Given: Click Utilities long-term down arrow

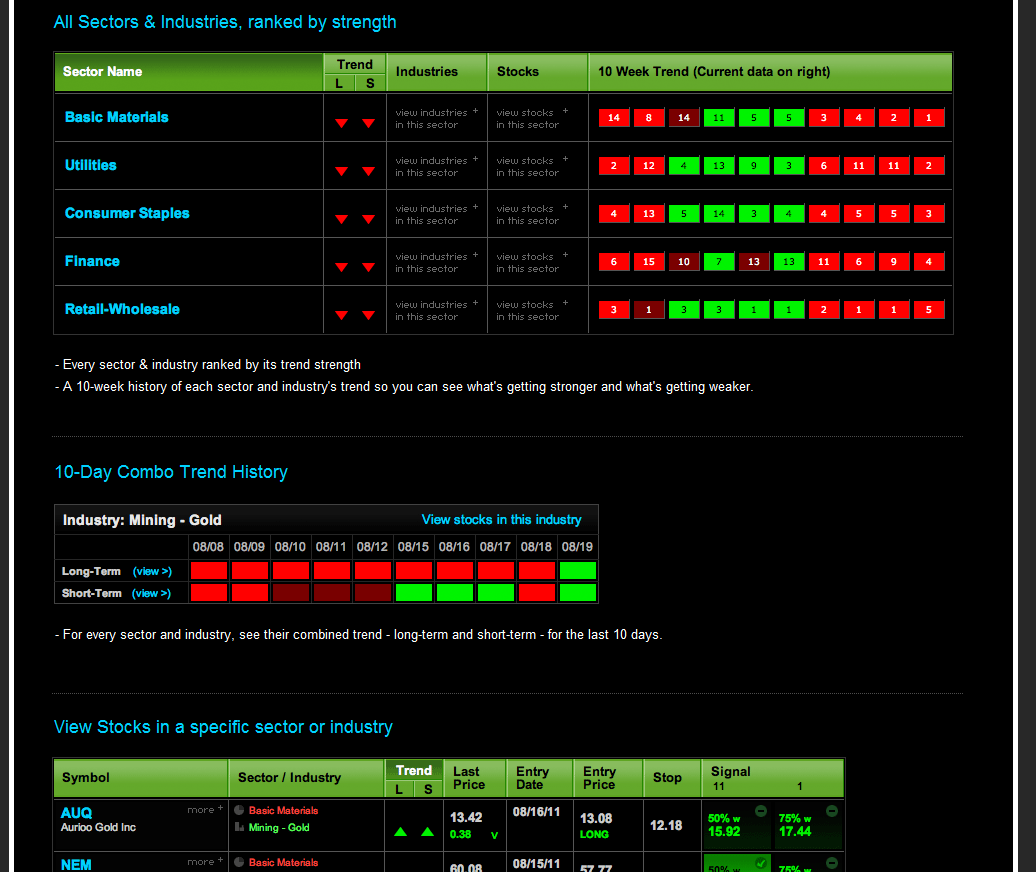Looking at the screenshot, I should tap(342, 172).
